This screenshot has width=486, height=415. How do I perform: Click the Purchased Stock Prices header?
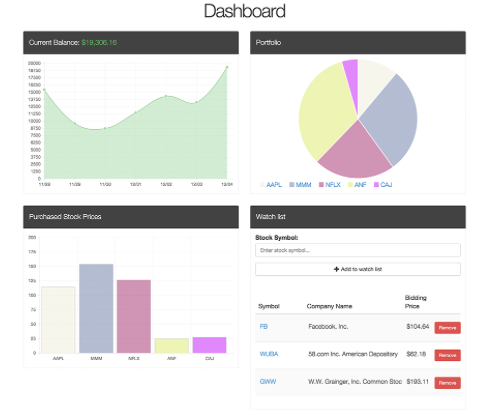click(131, 217)
